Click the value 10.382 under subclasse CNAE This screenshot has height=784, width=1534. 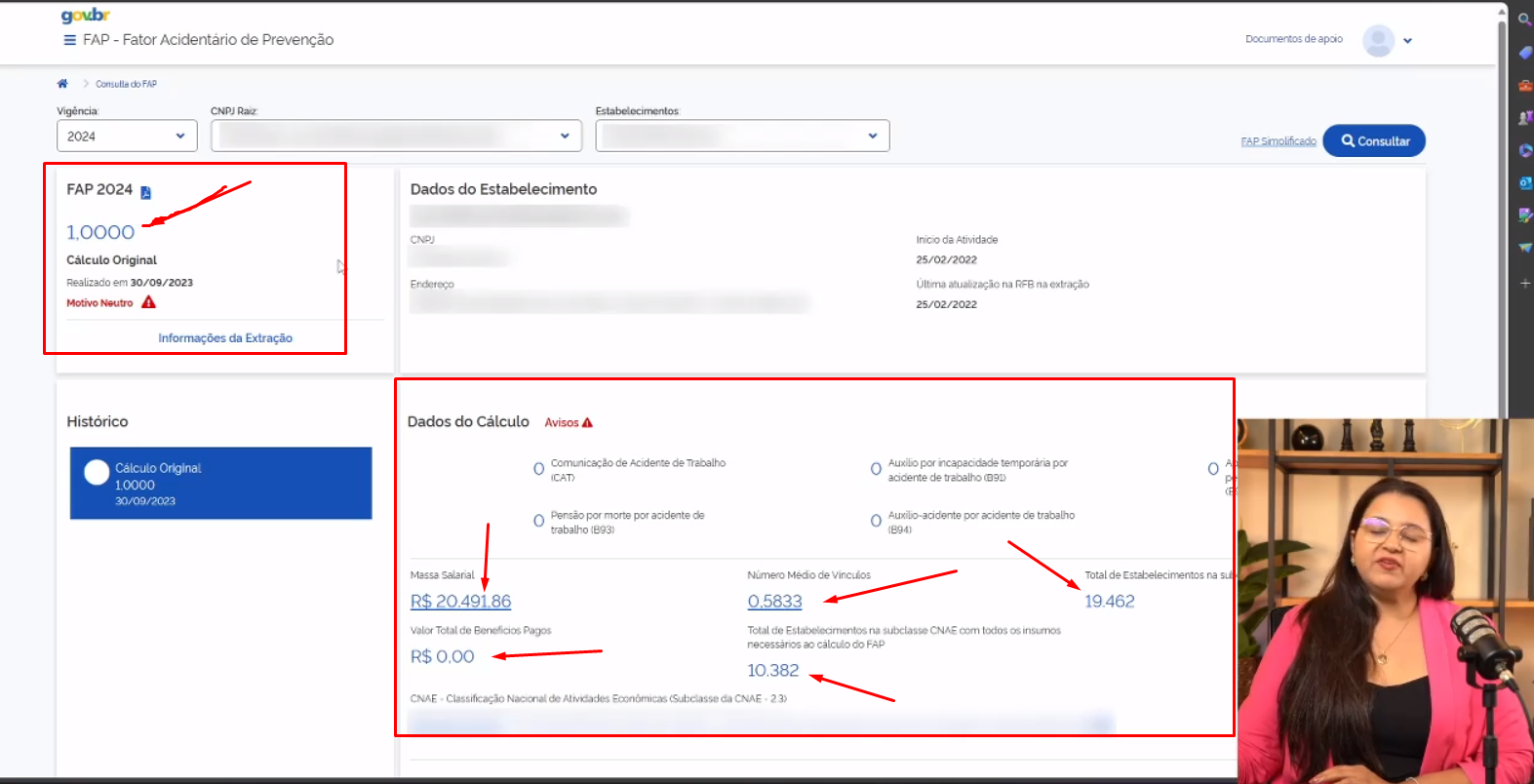click(772, 671)
